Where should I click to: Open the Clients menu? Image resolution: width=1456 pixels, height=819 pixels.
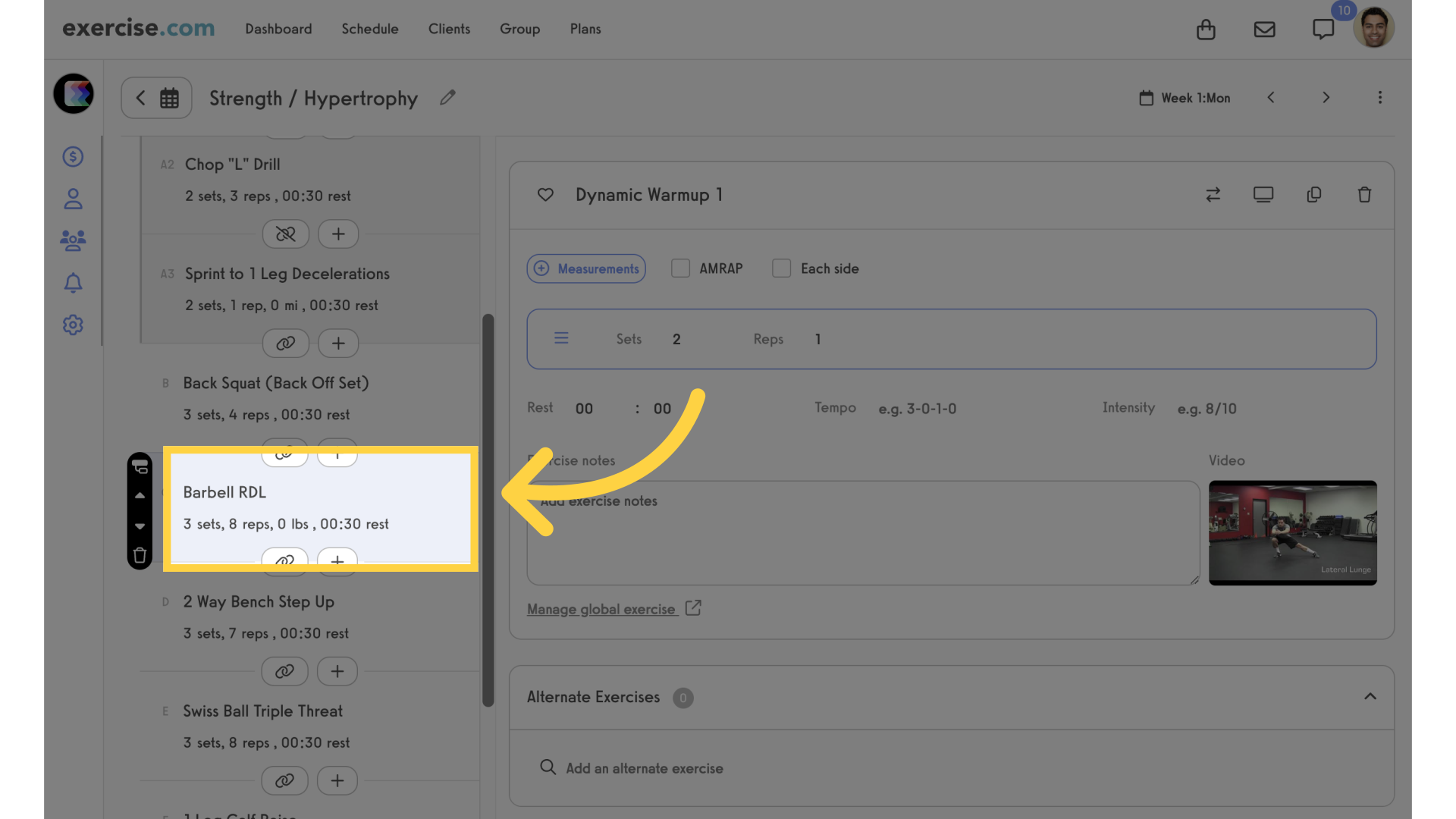tap(449, 29)
